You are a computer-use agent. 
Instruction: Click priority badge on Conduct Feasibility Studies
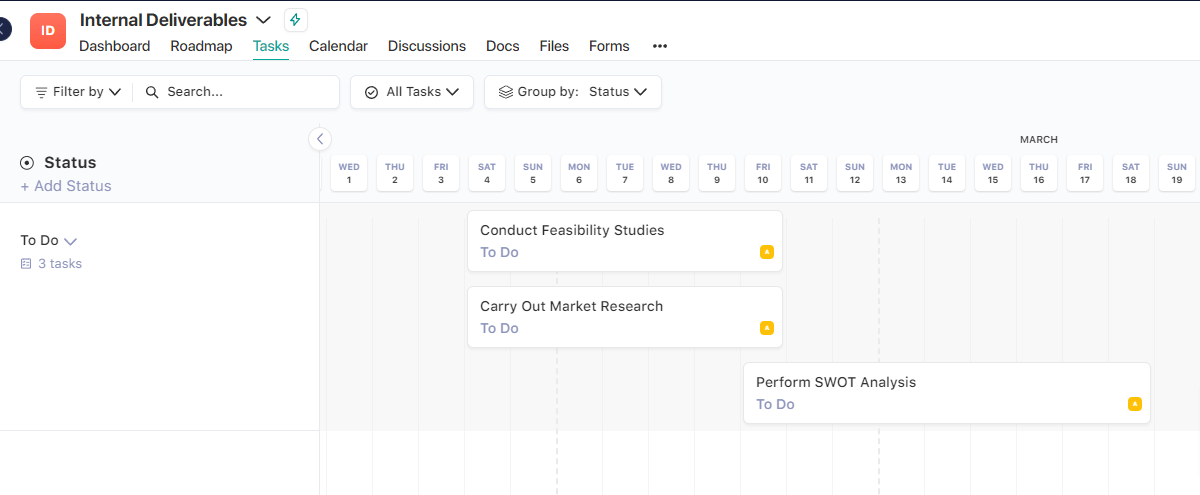(766, 252)
